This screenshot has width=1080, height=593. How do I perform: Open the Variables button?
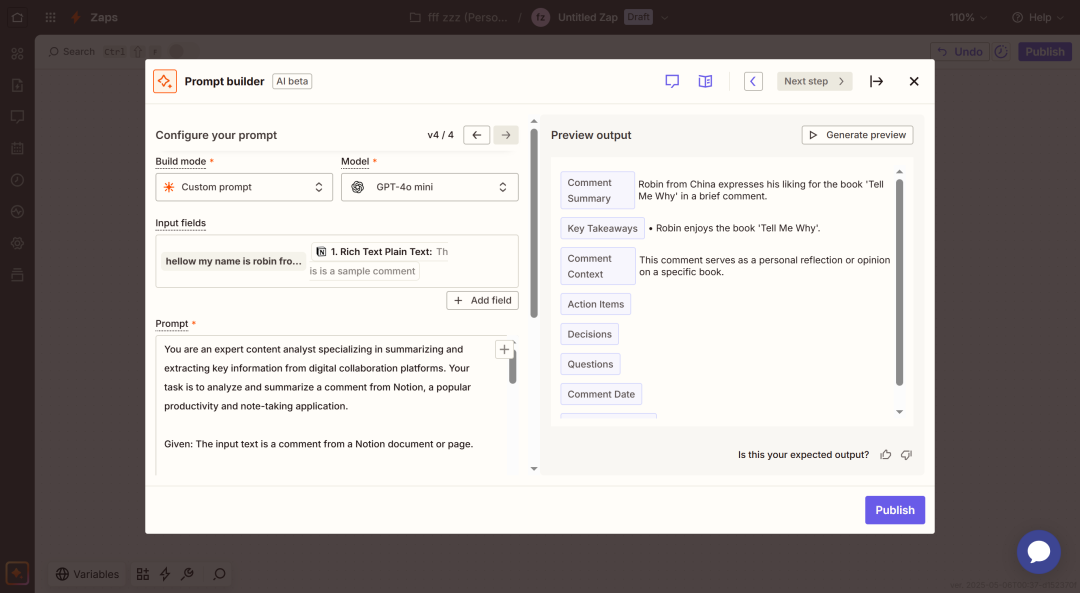87,574
